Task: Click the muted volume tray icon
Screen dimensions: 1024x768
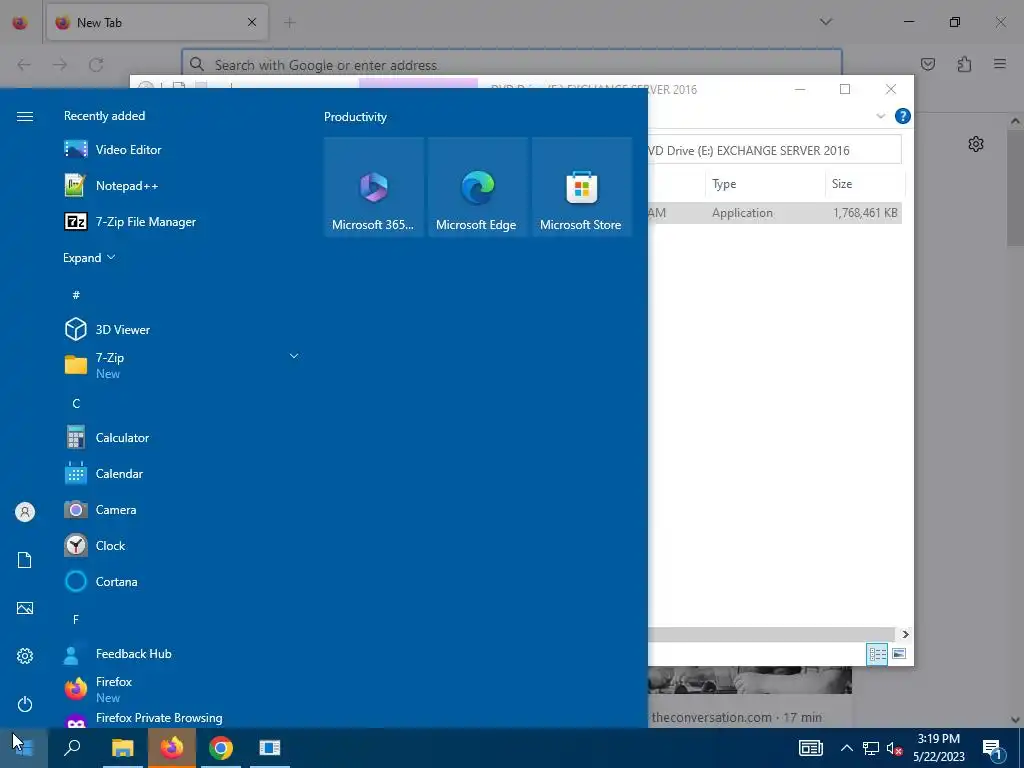Action: coord(895,748)
